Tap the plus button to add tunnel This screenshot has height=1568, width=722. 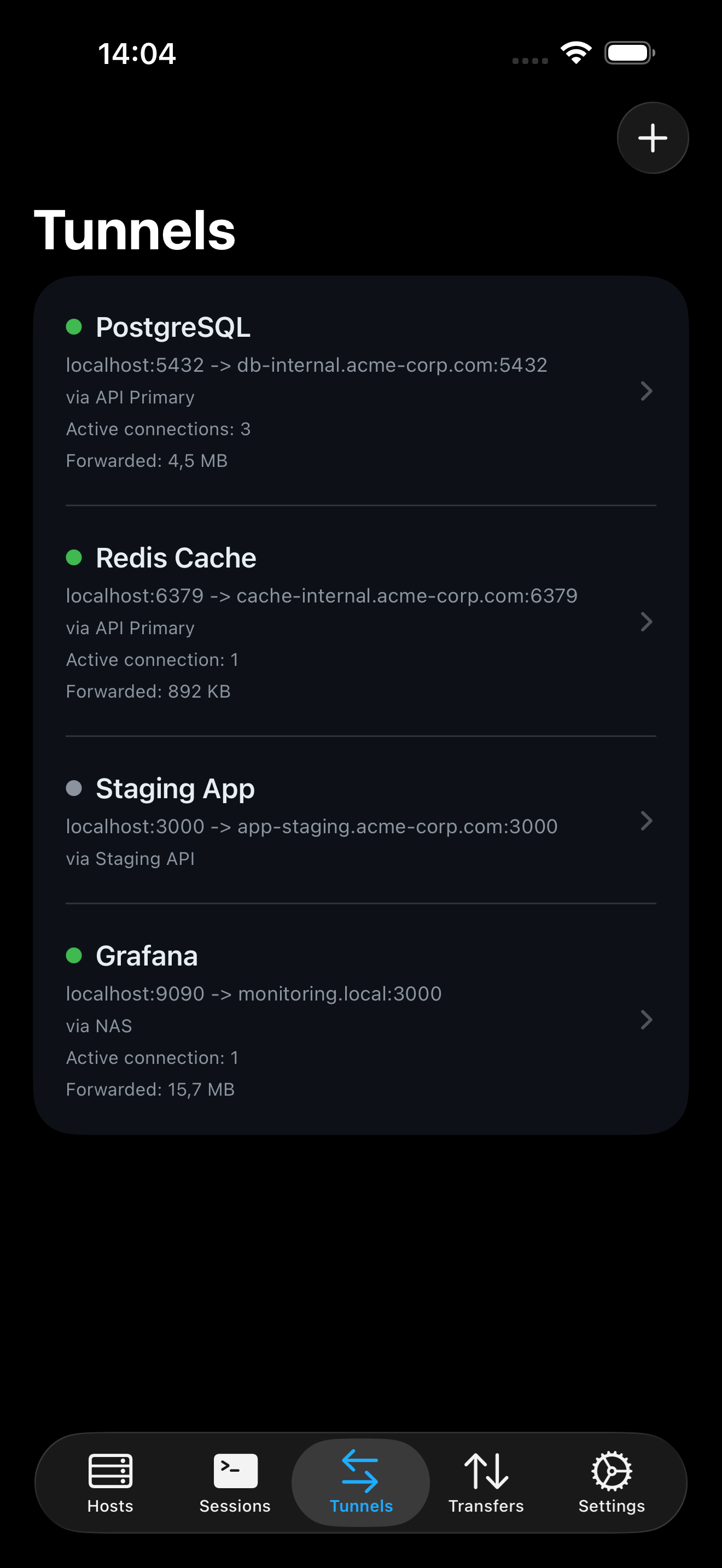tap(653, 138)
